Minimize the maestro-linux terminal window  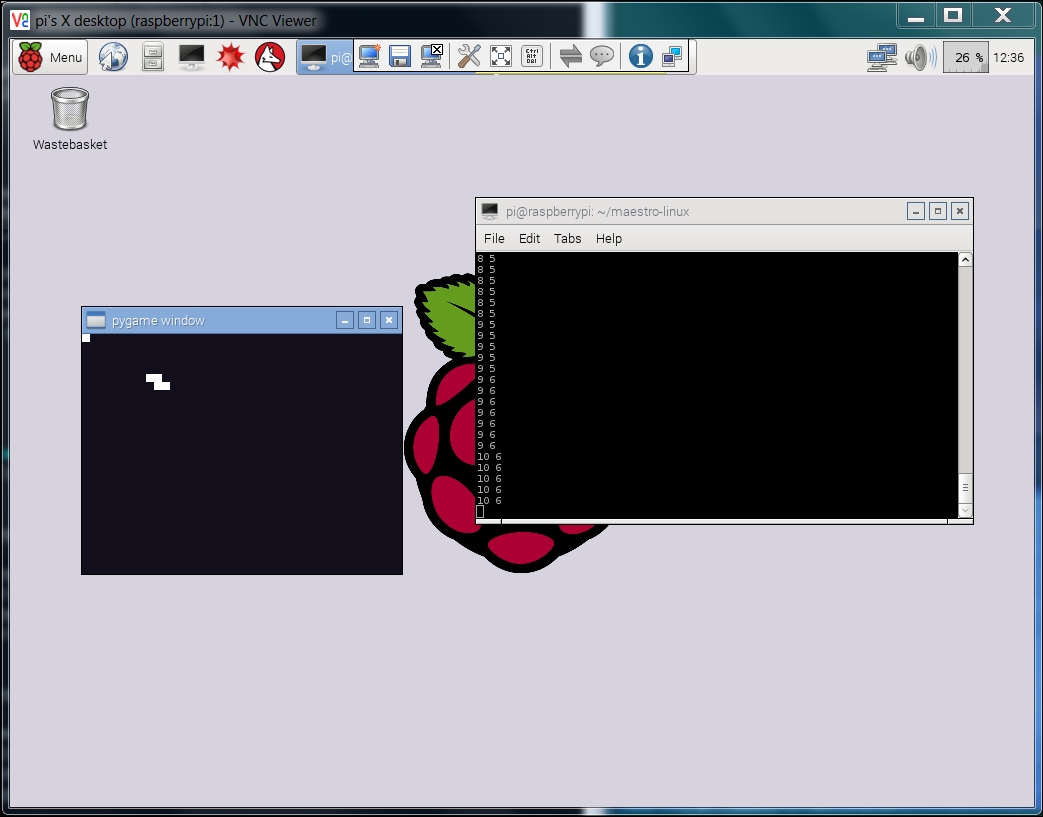[x=916, y=212]
